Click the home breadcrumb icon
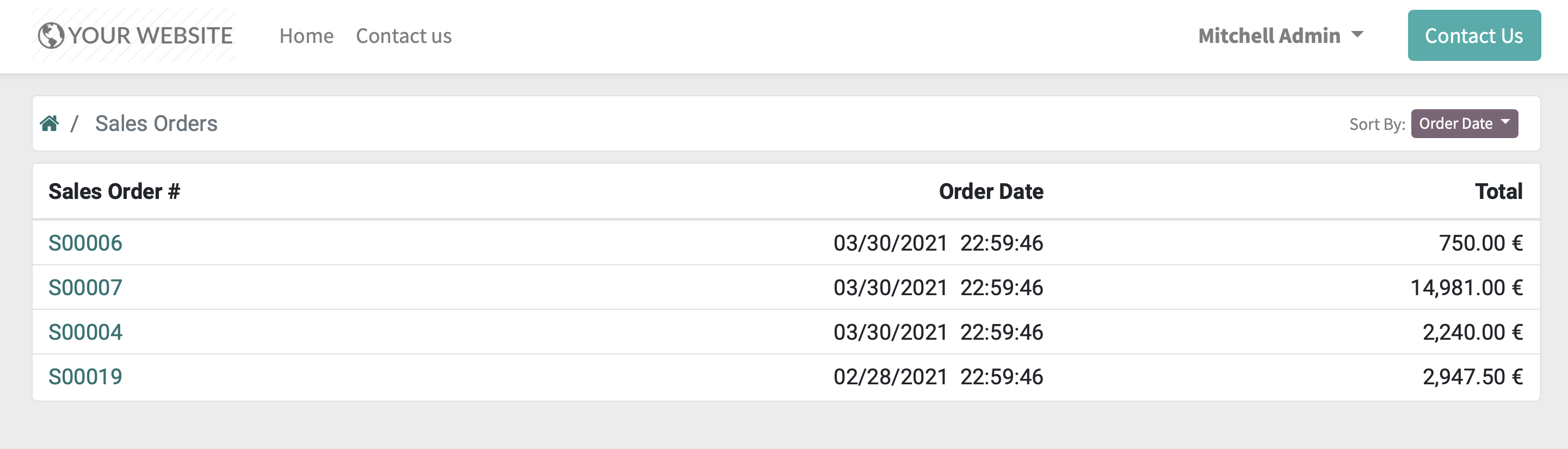Viewport: 1568px width, 449px height. point(50,123)
